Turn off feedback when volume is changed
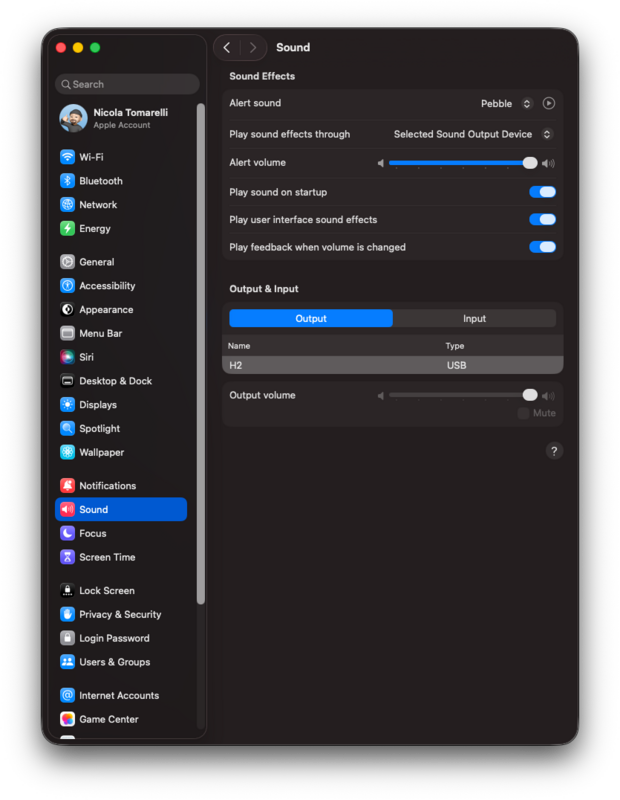This screenshot has width=620, height=800. click(x=542, y=247)
